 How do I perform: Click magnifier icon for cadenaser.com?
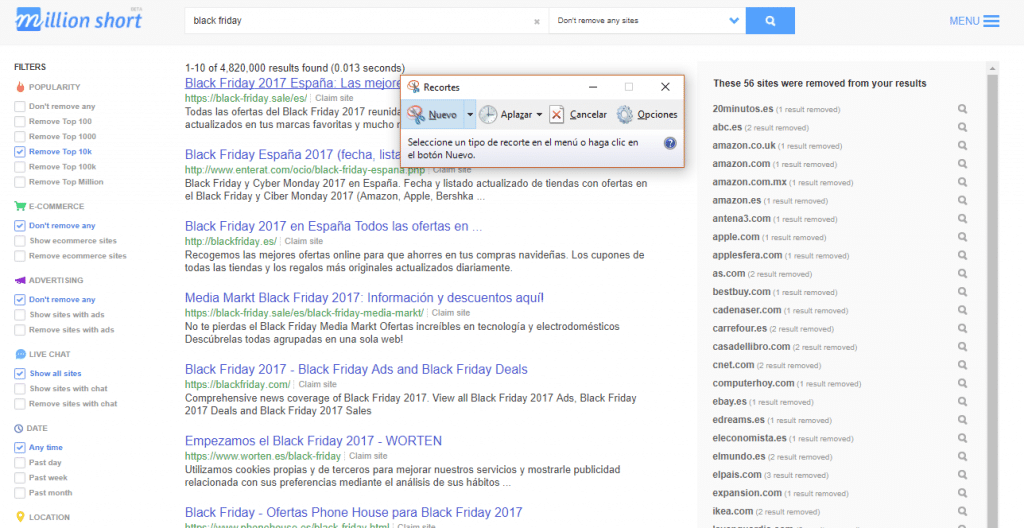963,310
